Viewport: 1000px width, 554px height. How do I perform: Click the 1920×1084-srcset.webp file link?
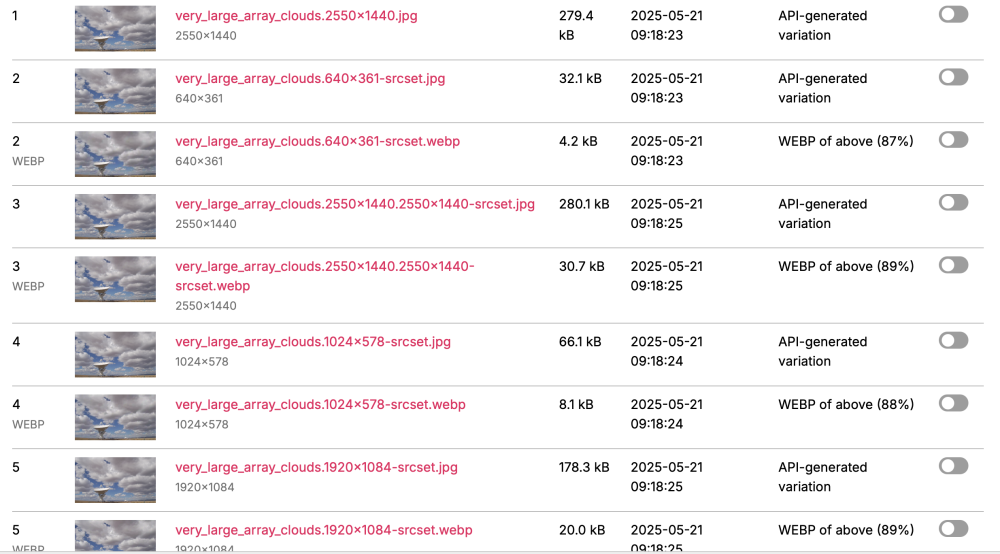323,531
